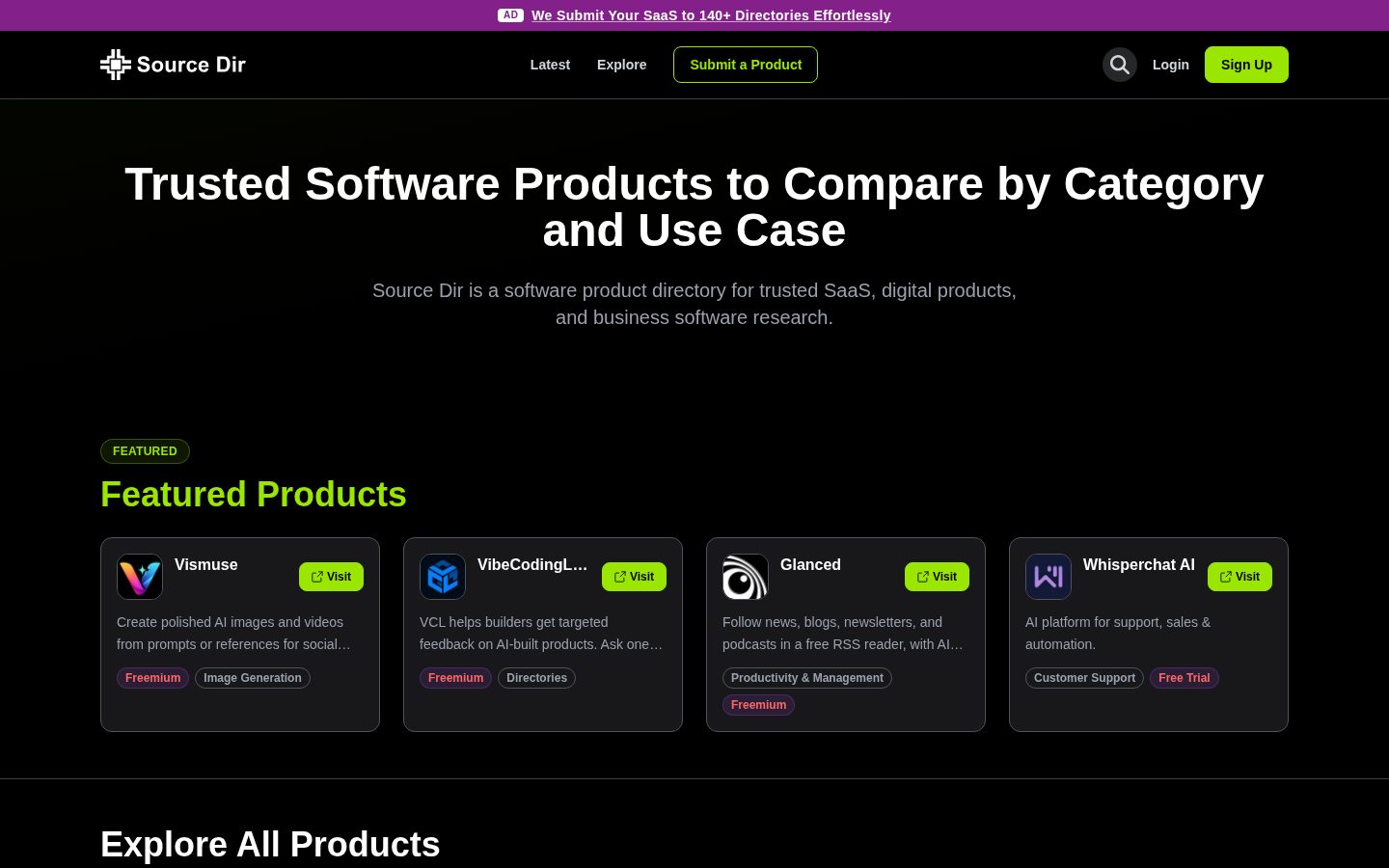Screen dimensions: 1389x868
Task: Select the Free Trial tag
Action: coord(1185,678)
